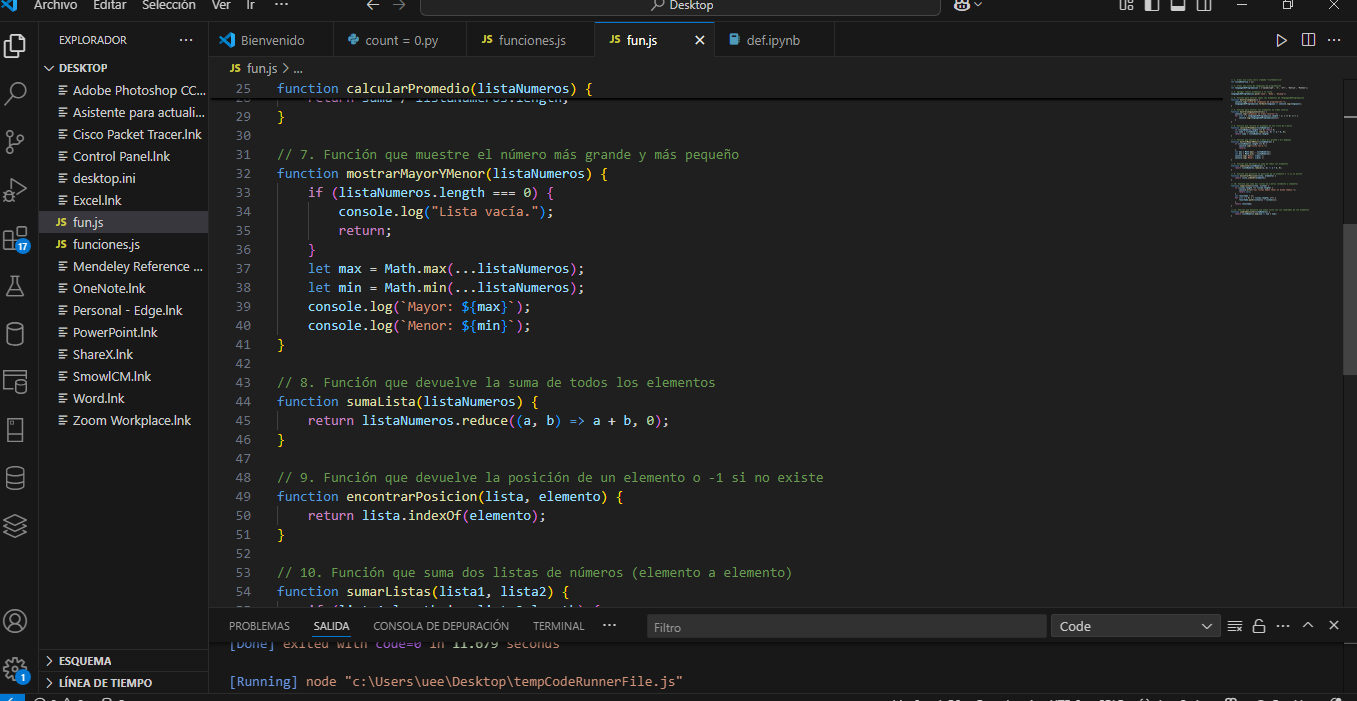This screenshot has height=701, width=1357.
Task: Select fun.js in the Explorer tree
Action: [x=123, y=222]
